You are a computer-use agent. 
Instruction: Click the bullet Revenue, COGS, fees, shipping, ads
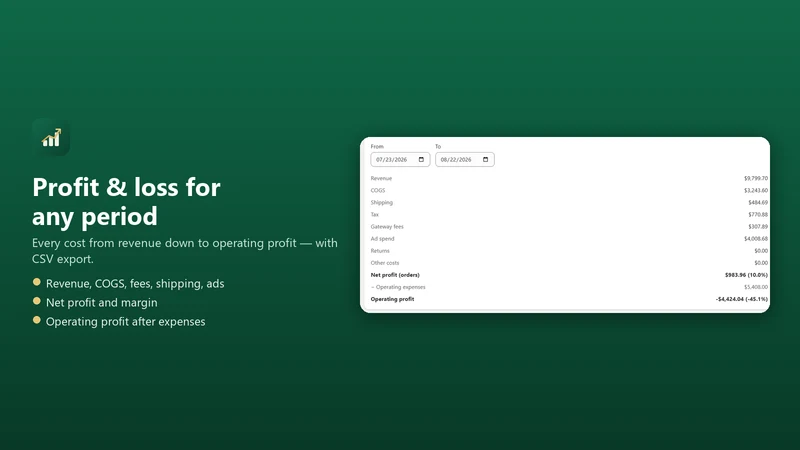tap(135, 284)
